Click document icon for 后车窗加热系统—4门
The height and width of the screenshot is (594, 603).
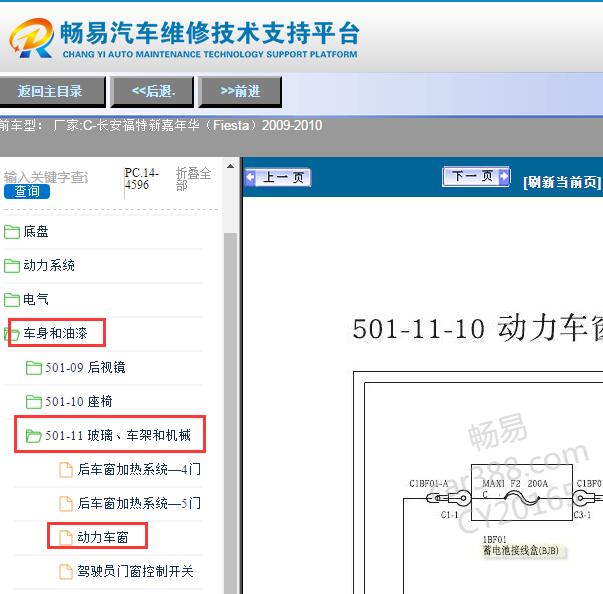(x=66, y=470)
